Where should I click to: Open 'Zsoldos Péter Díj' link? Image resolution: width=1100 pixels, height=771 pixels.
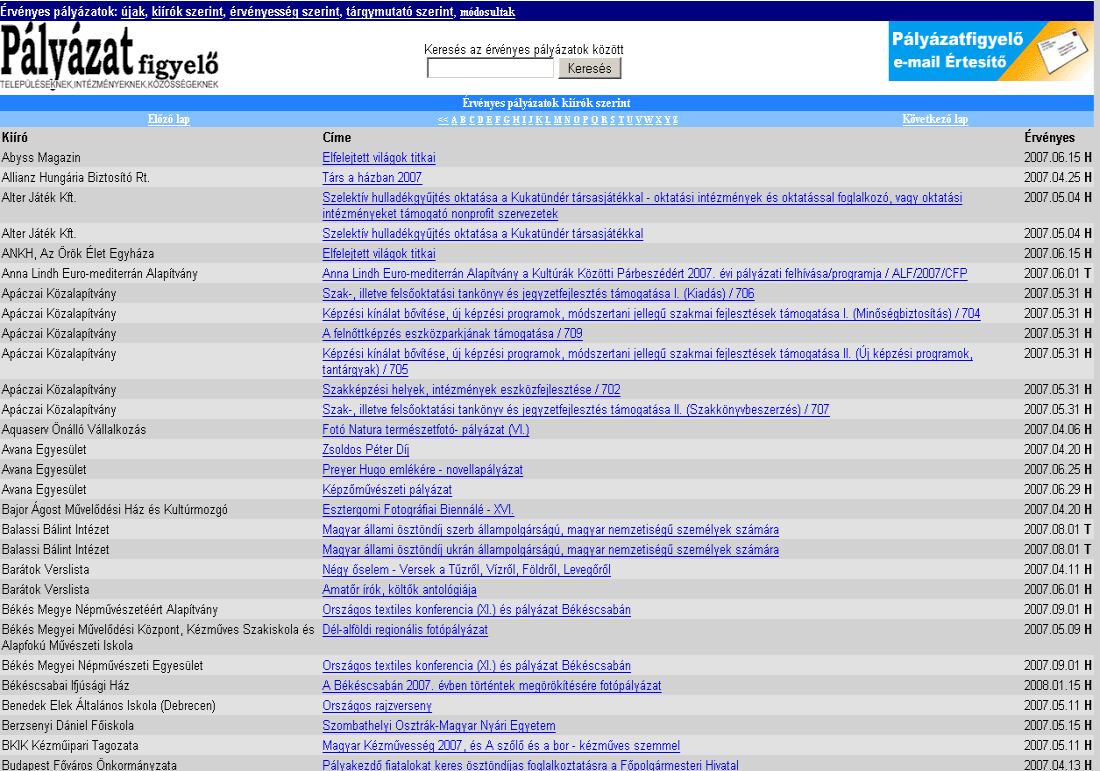(365, 449)
